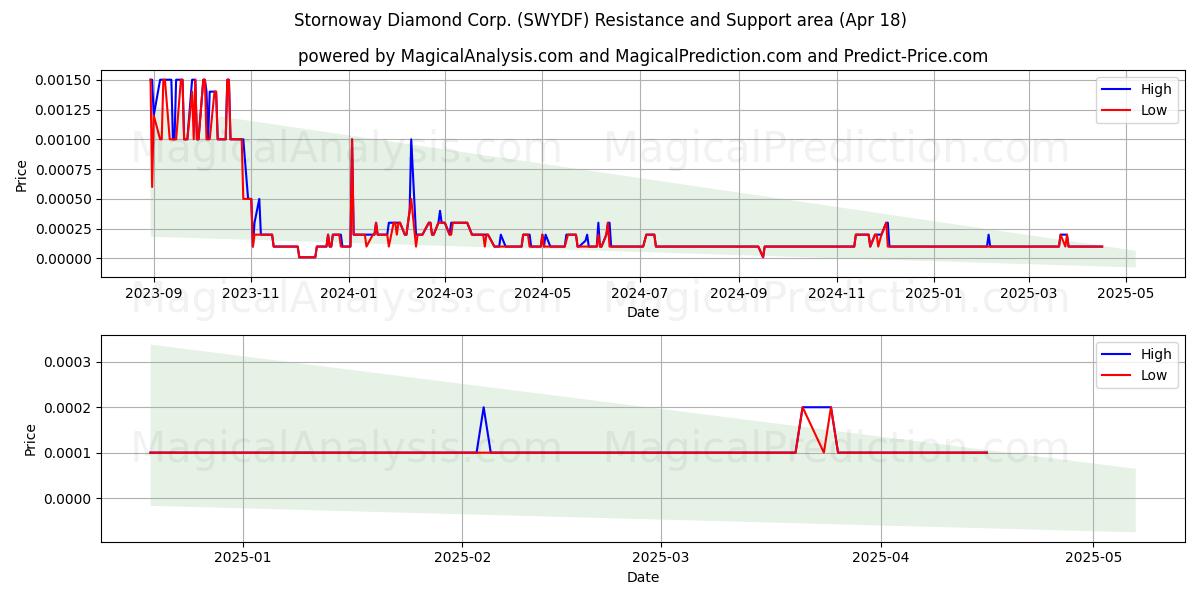1200x600 pixels.
Task: Click the '2024-07' tick on top chart
Action: click(640, 293)
